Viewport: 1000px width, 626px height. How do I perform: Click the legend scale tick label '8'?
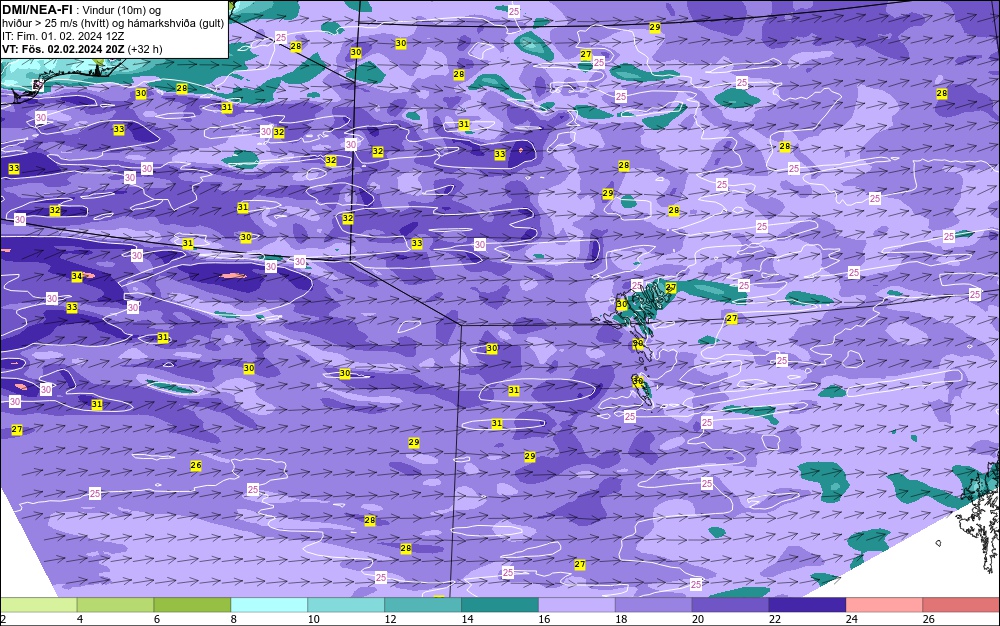click(x=233, y=619)
